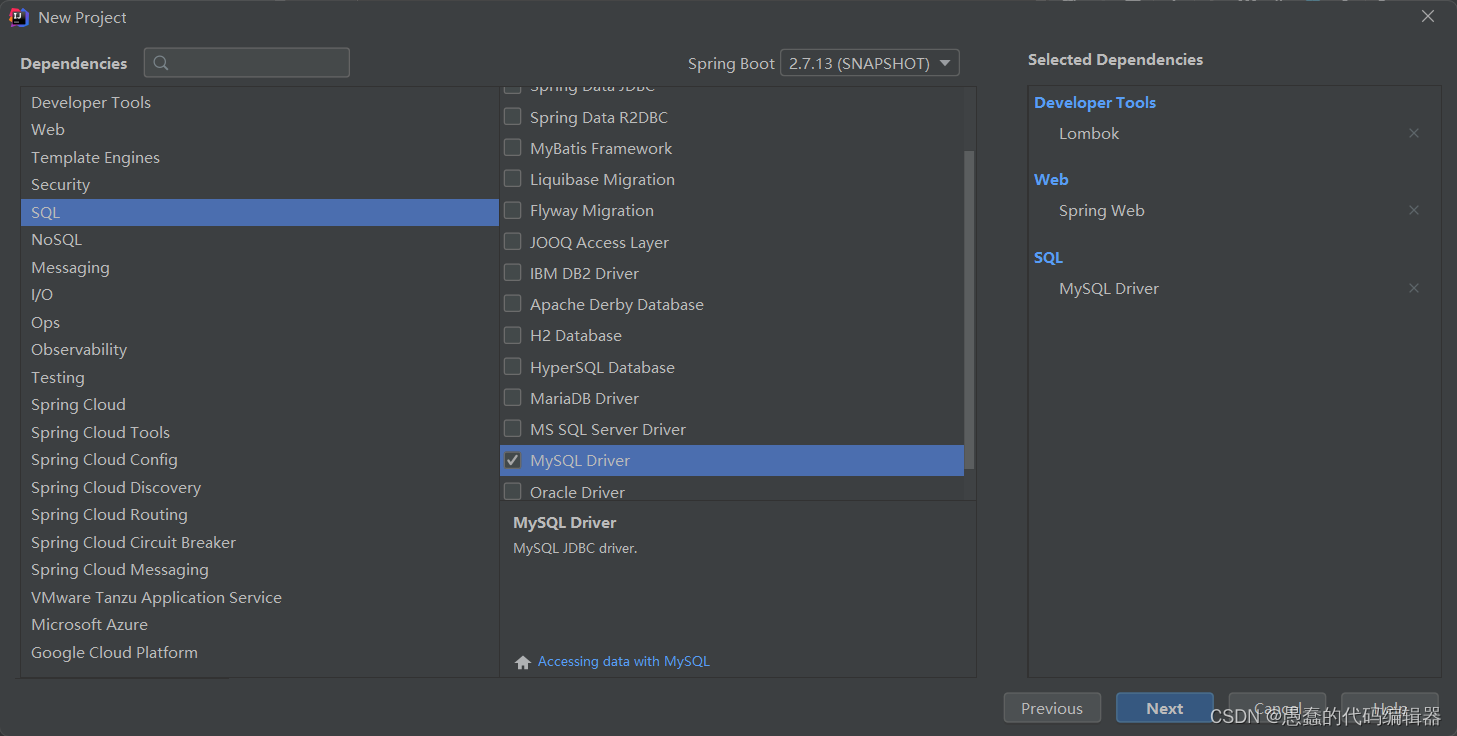Remove MySQL Driver via its X icon
Viewport: 1457px width, 736px height.
1413,288
